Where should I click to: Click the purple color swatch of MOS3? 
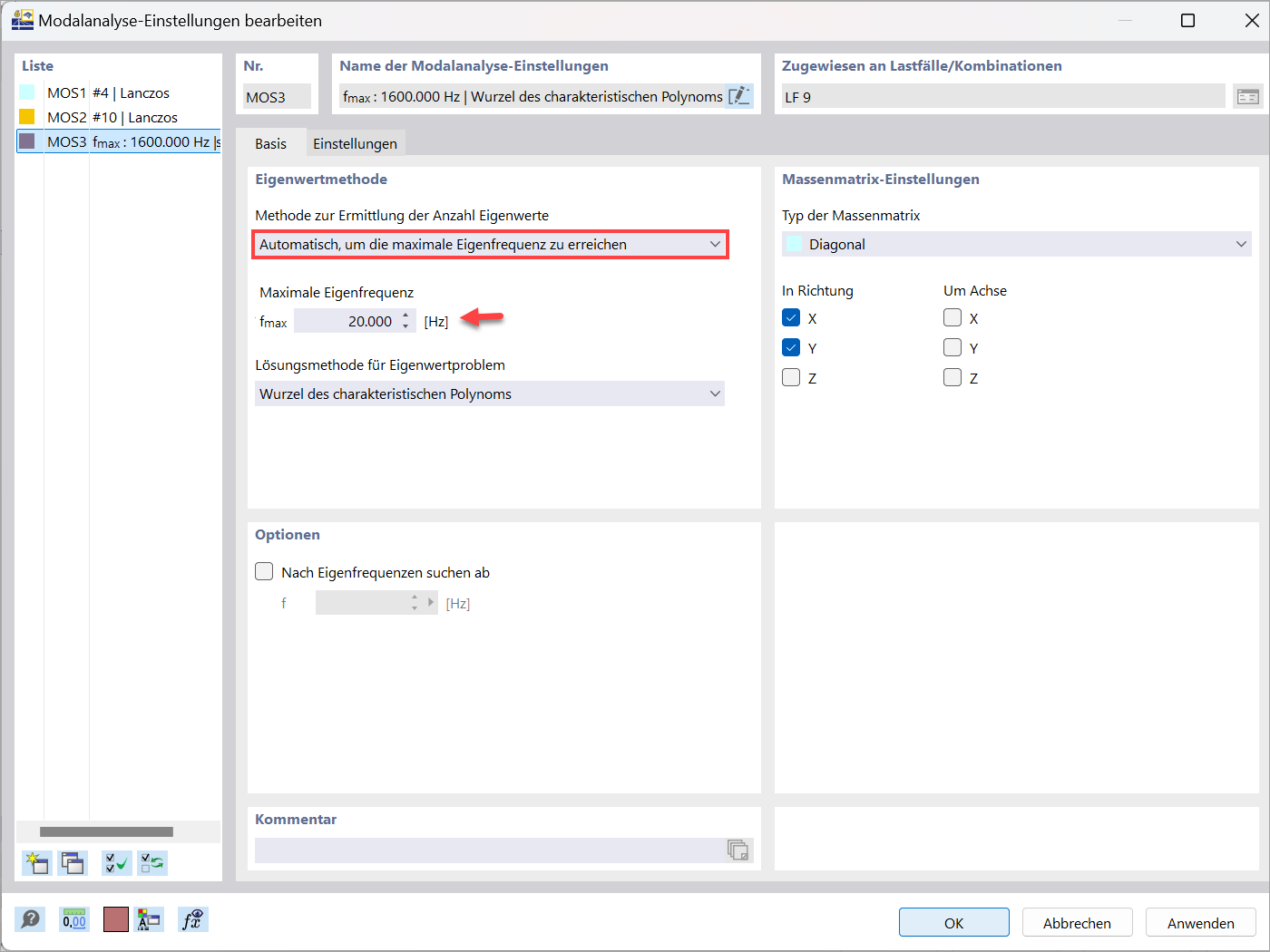point(27,141)
